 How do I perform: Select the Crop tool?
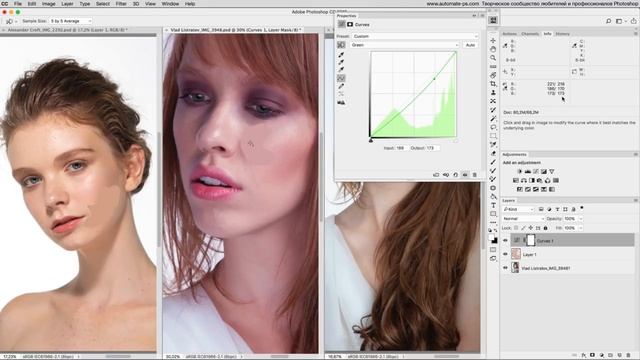click(493, 84)
